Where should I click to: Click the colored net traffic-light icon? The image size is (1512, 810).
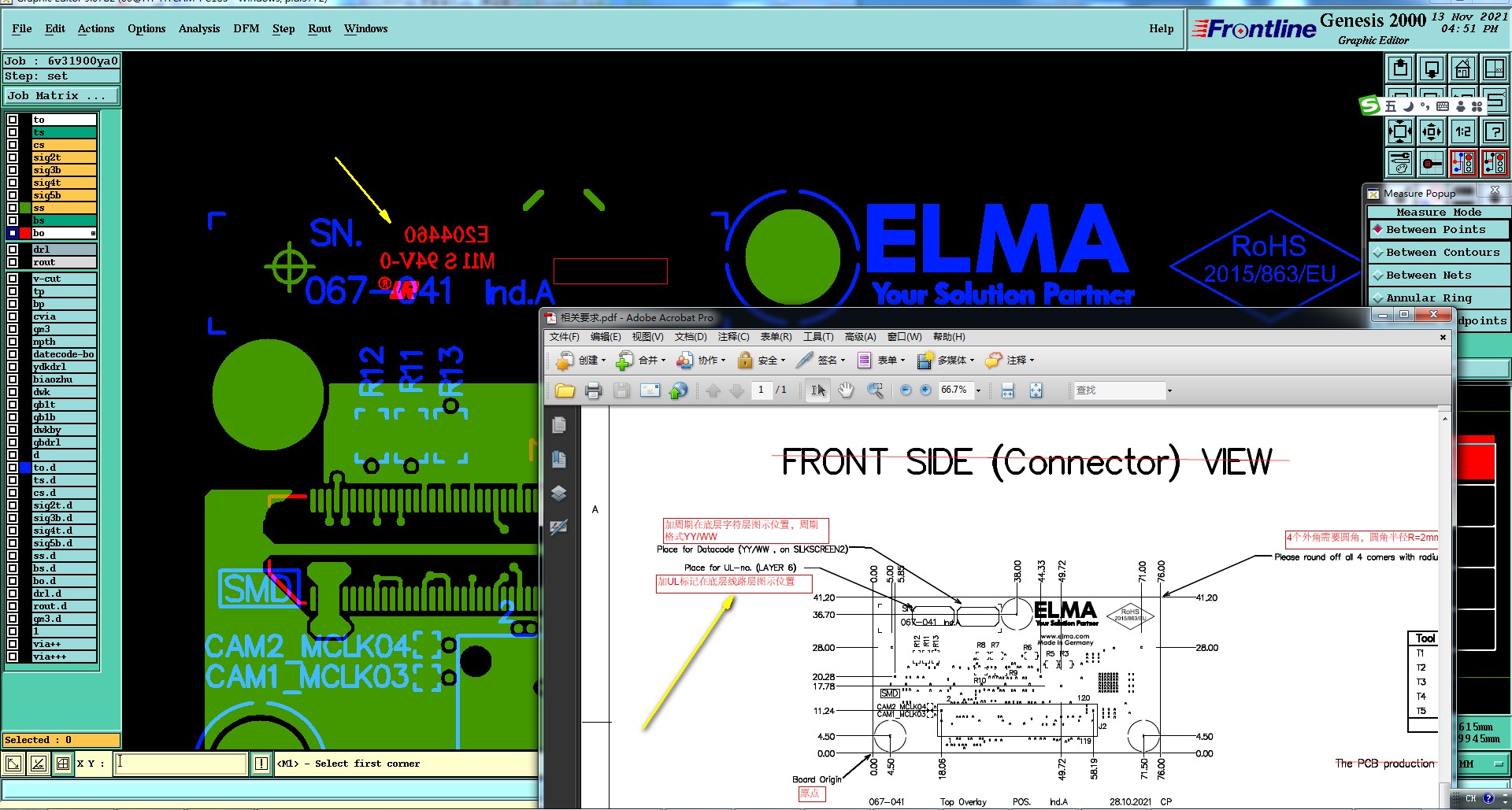click(1462, 163)
